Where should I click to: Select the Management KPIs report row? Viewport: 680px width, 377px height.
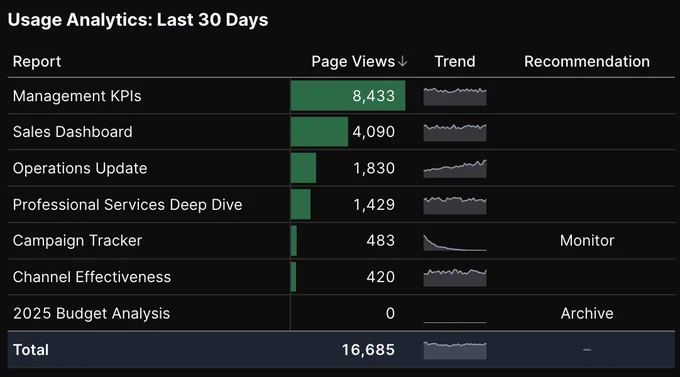click(x=341, y=96)
